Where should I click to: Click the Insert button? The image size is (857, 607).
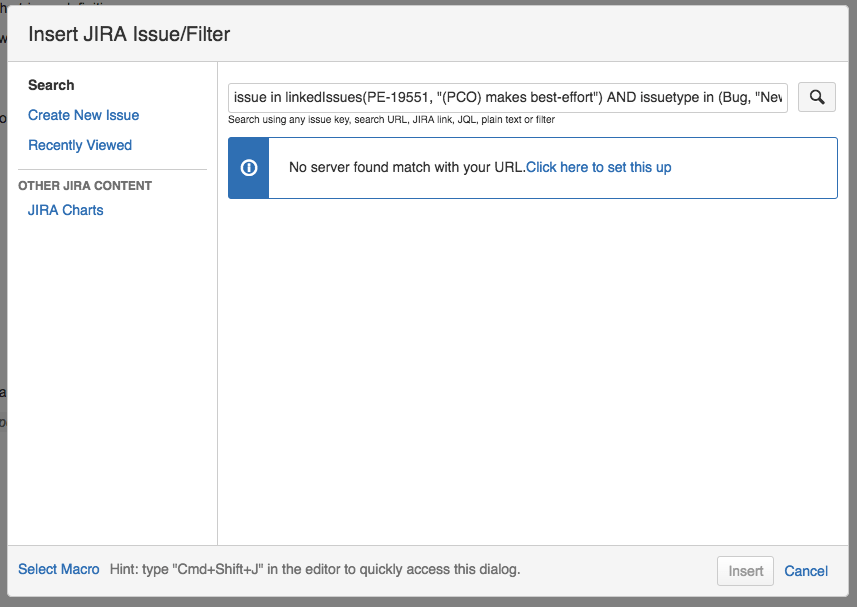(745, 571)
